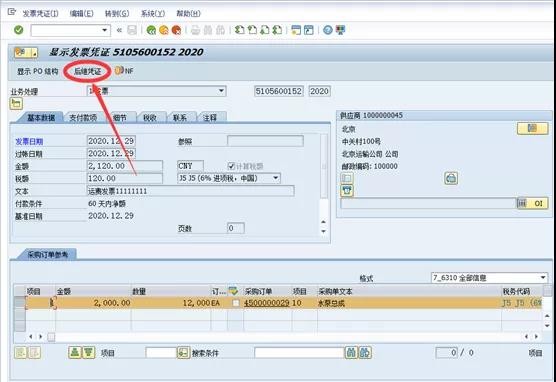The height and width of the screenshot is (382, 556).
Task: Click the NF button
Action: pyautogui.click(x=124, y=71)
